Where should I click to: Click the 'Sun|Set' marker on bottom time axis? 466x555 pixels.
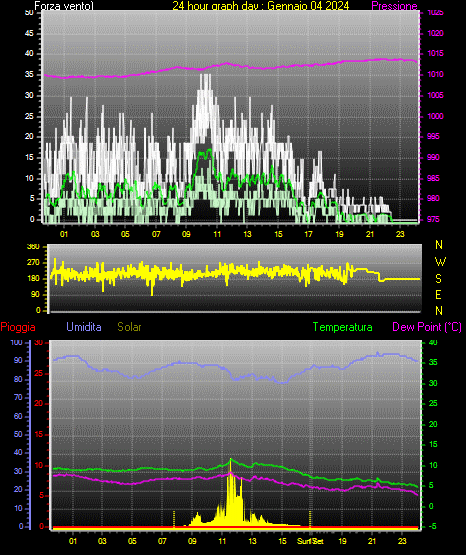click(310, 541)
